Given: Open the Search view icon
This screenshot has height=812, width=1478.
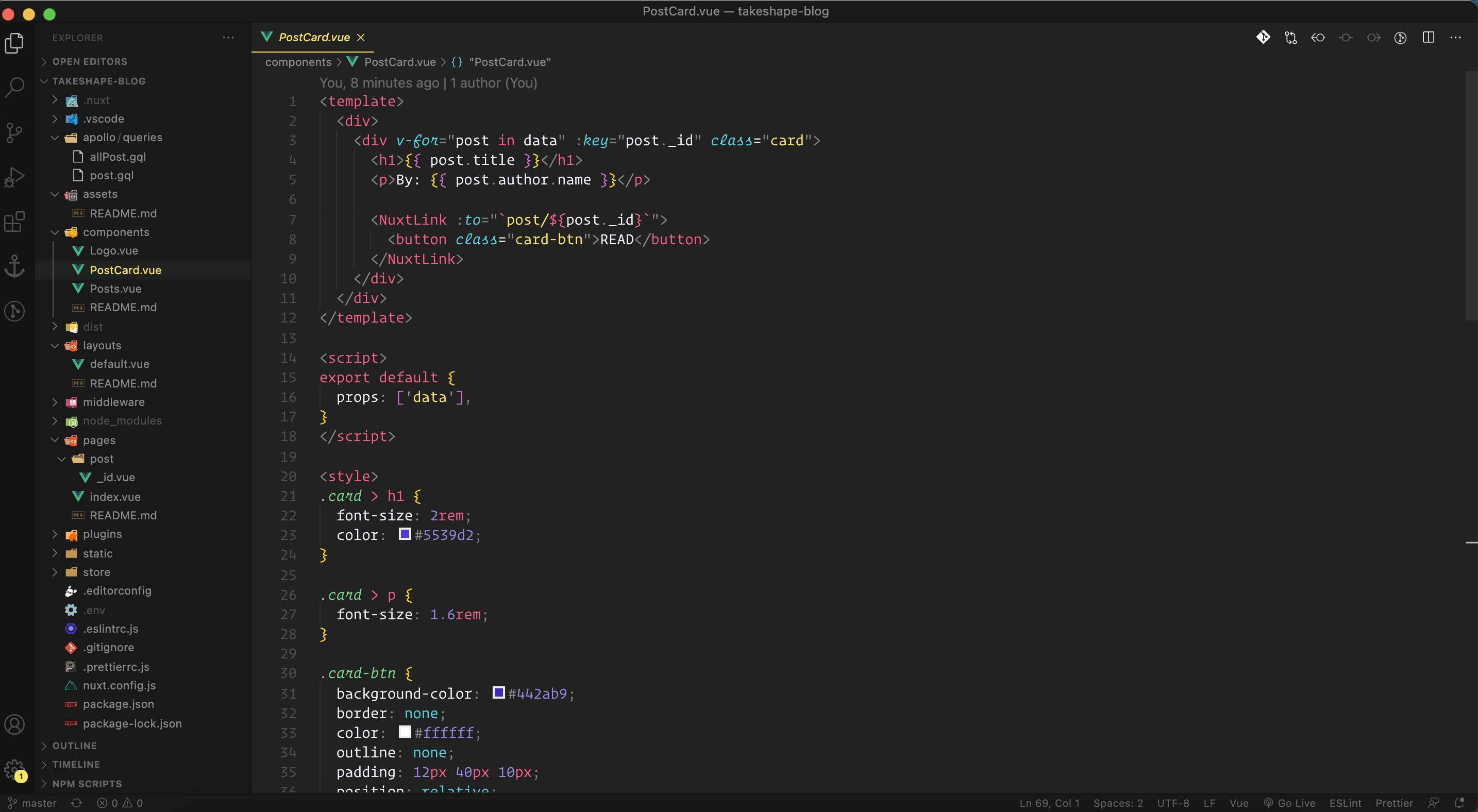Looking at the screenshot, I should click(x=14, y=87).
